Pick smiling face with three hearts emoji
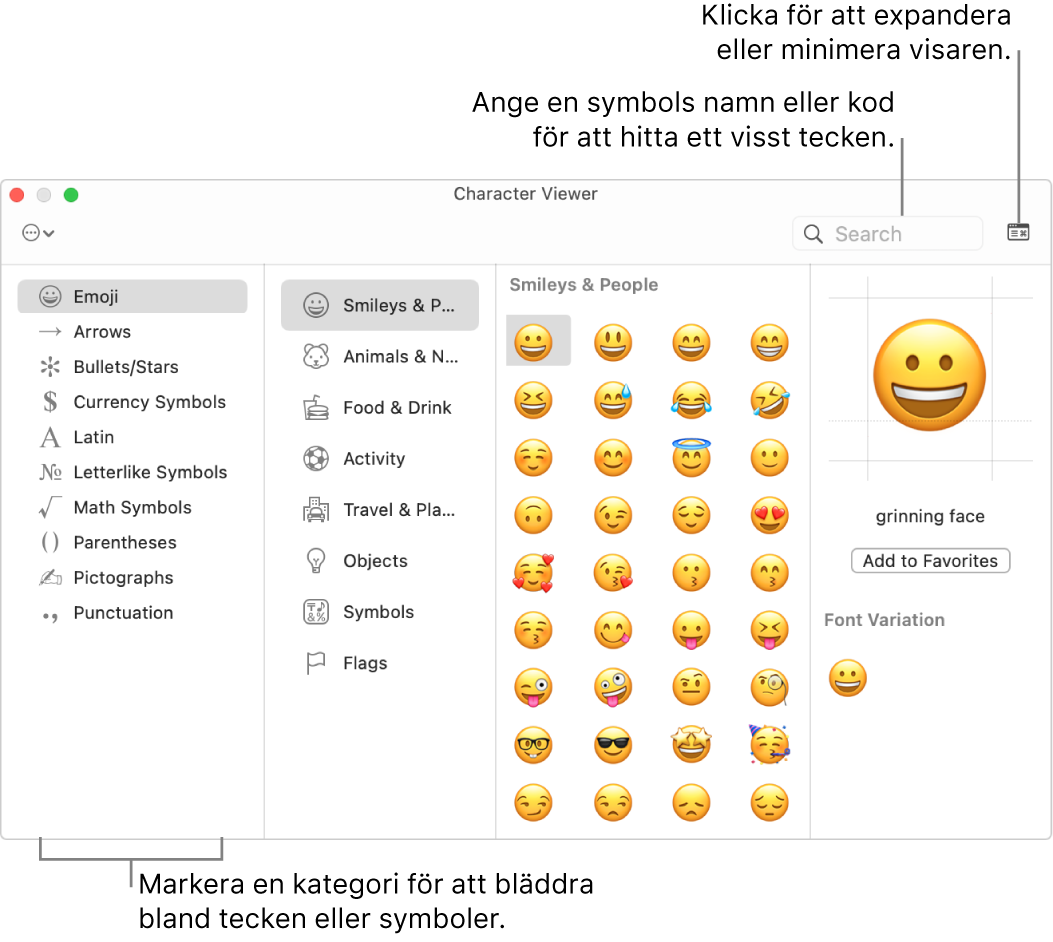This screenshot has width=1053, height=942. click(533, 573)
